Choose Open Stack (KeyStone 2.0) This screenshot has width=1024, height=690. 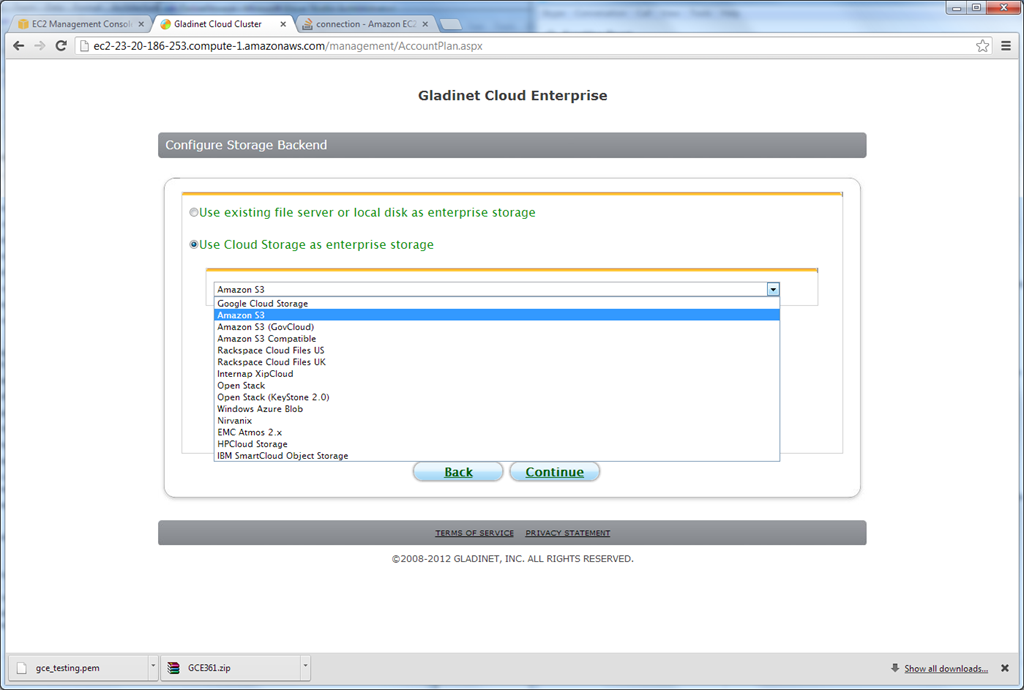(497, 398)
